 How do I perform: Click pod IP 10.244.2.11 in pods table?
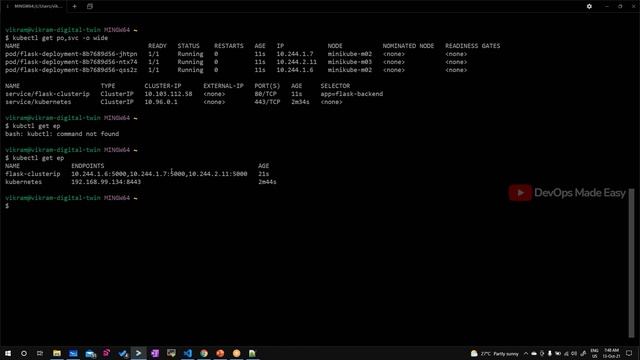296,62
